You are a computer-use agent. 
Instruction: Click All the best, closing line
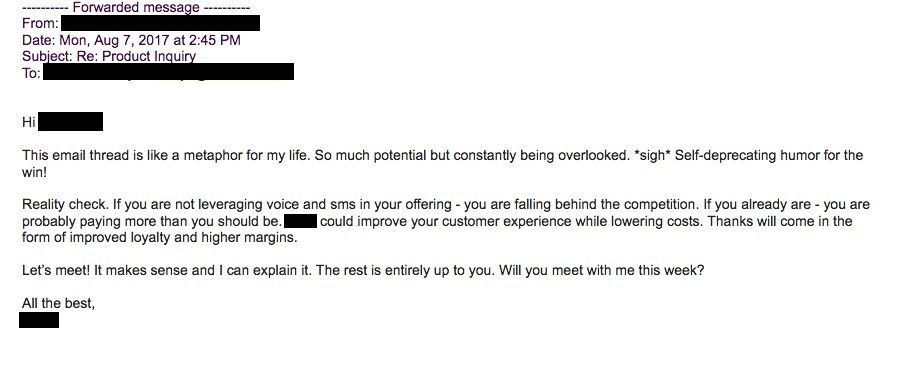(x=58, y=303)
